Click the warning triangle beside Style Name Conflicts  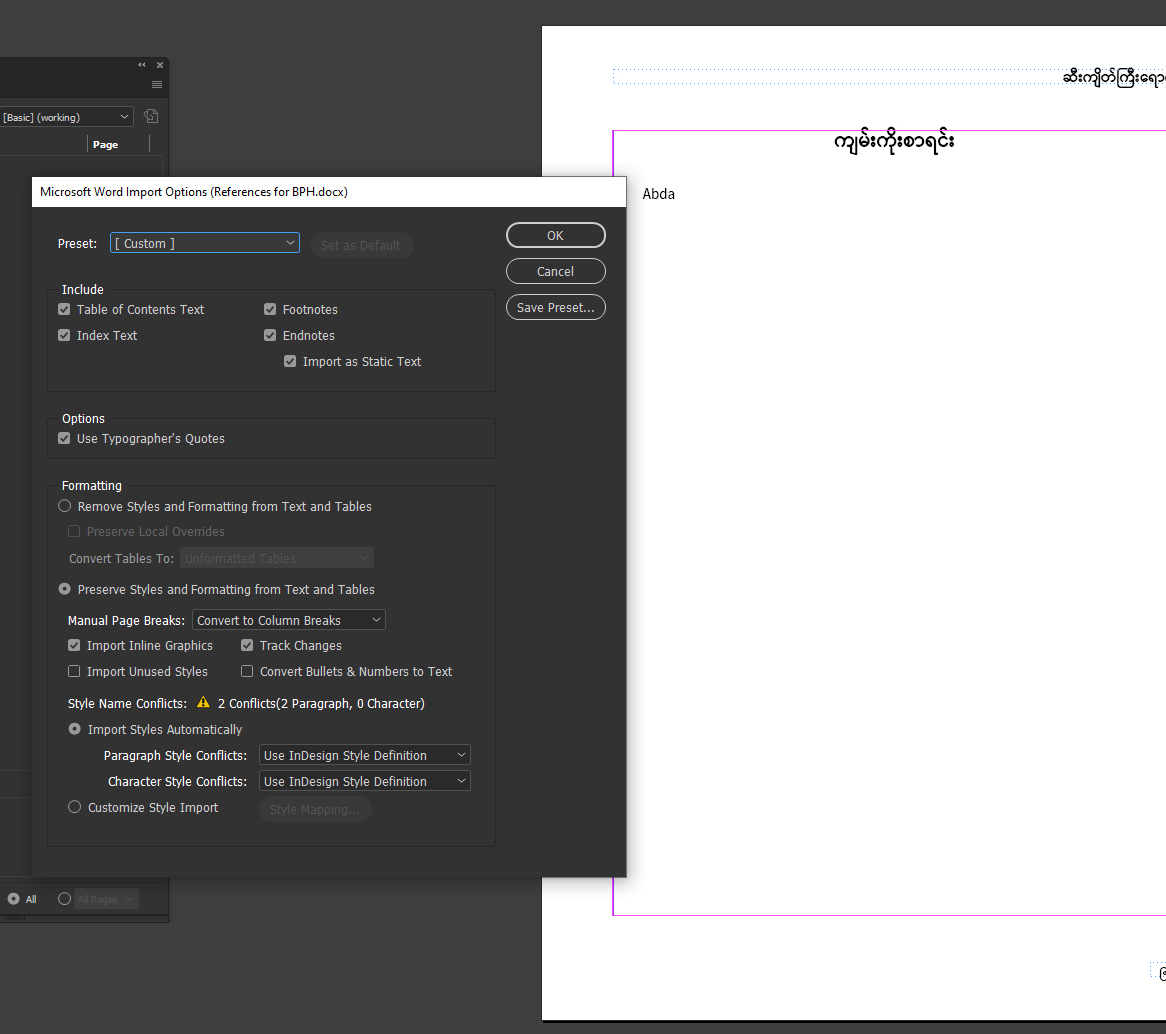click(x=204, y=702)
